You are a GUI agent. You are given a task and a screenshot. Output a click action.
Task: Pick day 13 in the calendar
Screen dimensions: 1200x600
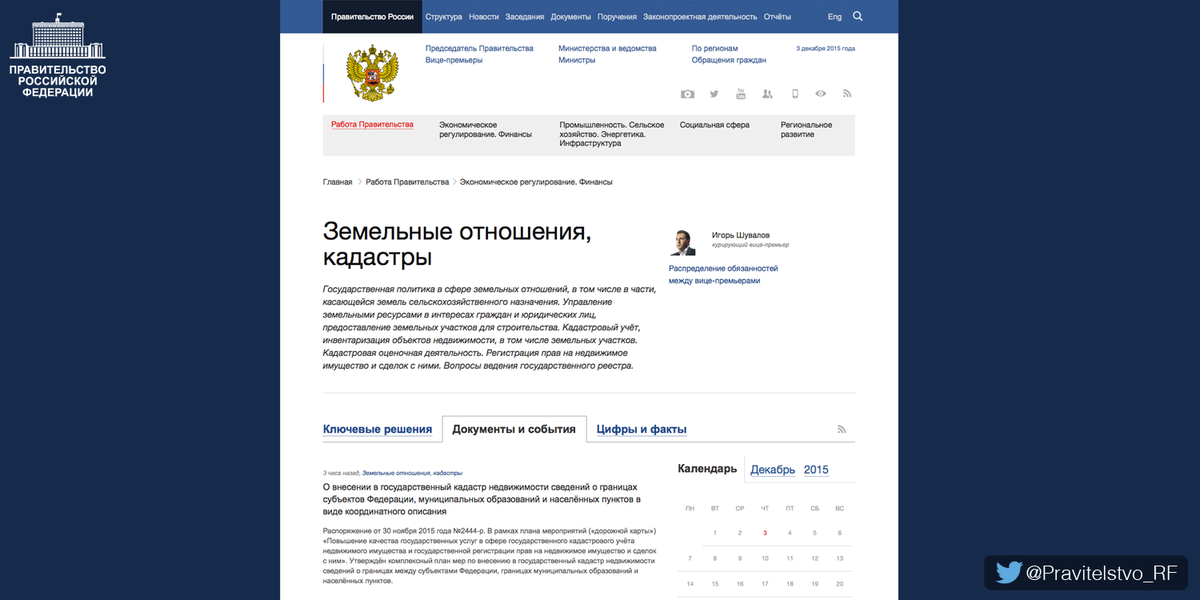coord(840,558)
